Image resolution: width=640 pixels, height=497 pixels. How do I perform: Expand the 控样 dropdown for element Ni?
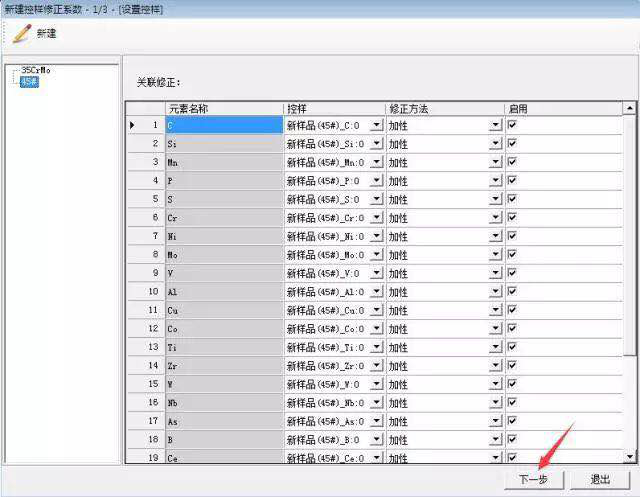(376, 236)
